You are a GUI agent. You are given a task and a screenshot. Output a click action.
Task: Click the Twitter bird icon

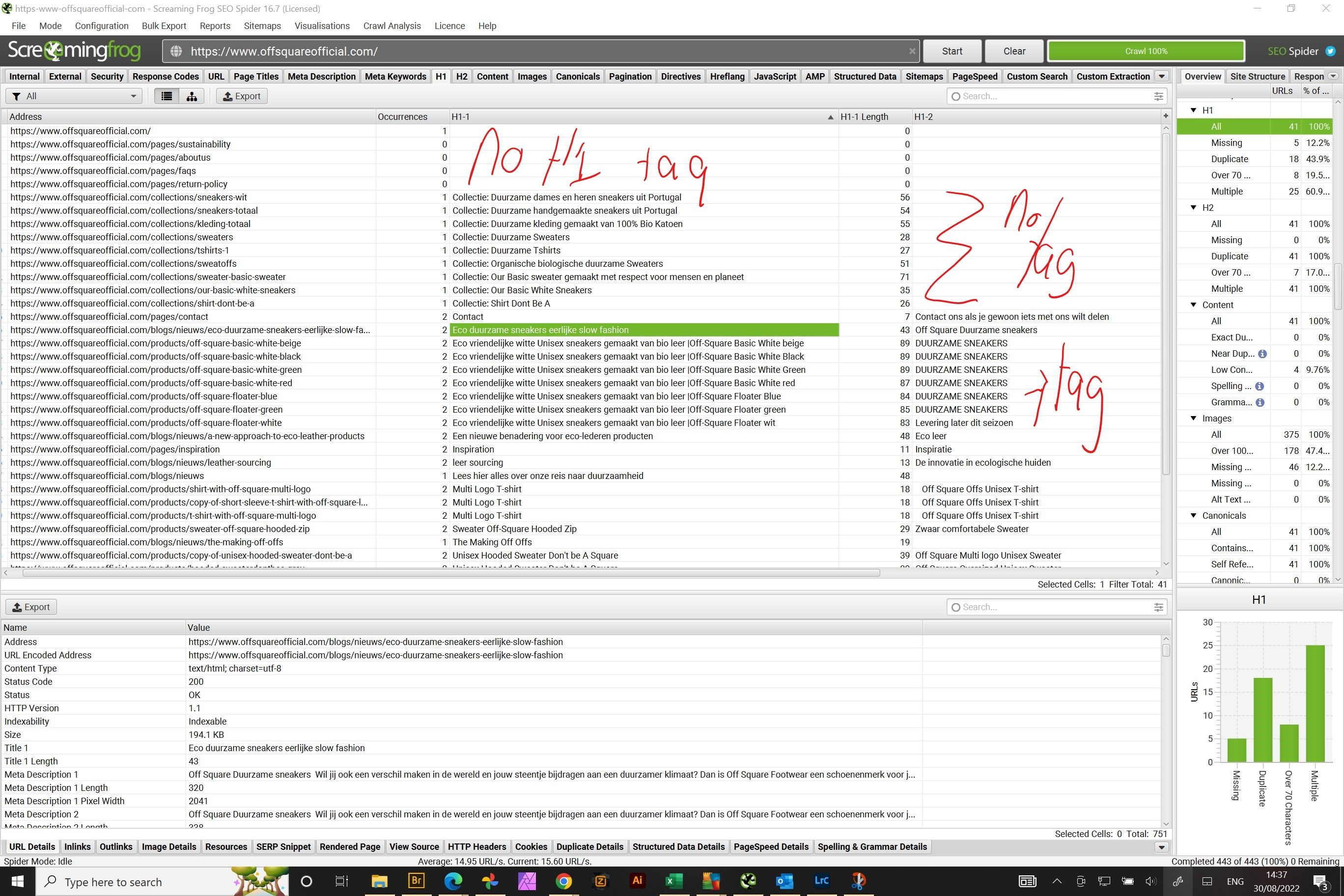[1330, 51]
